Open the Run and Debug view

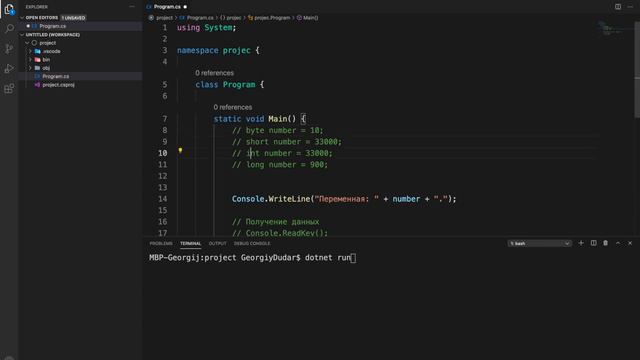(9, 68)
